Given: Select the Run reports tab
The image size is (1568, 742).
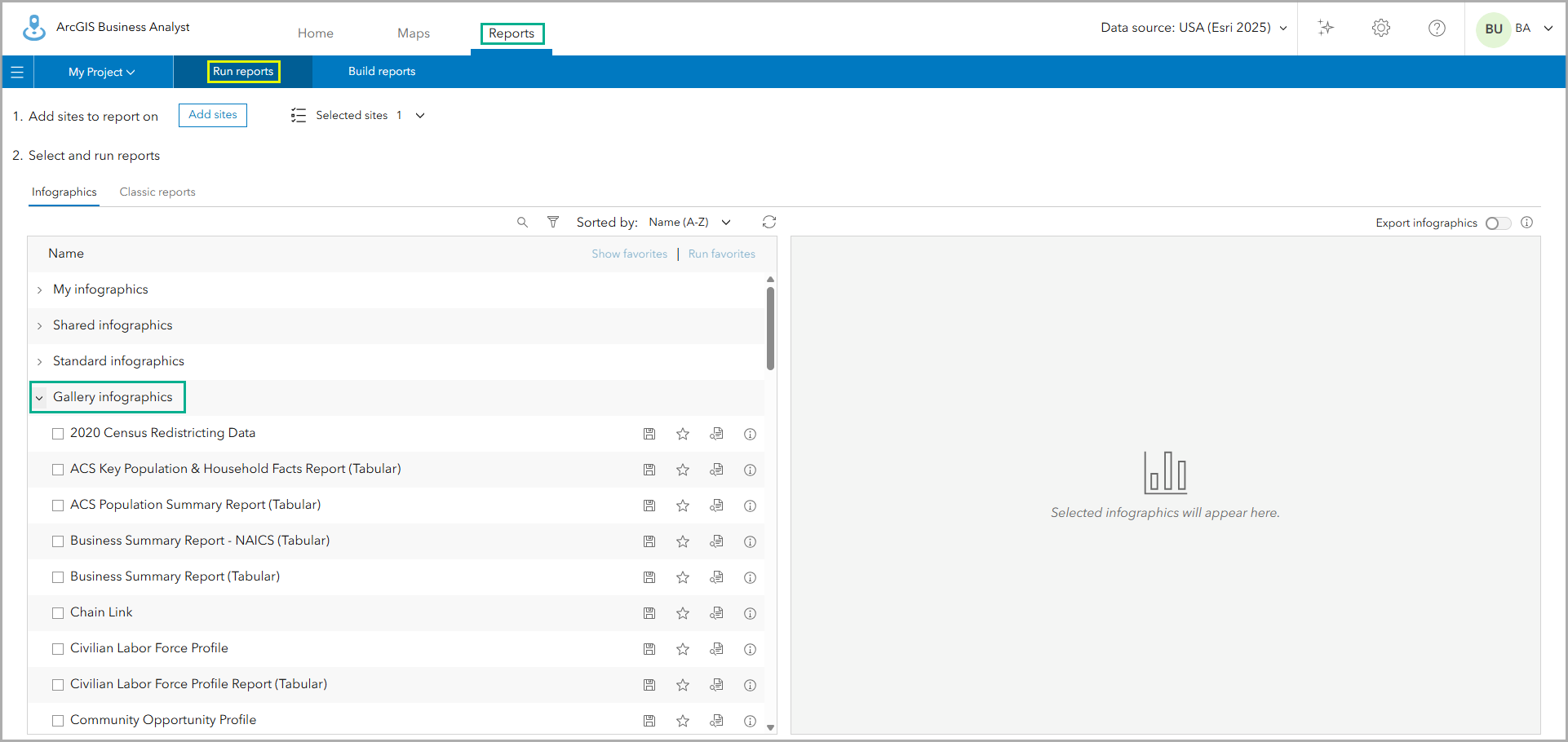Looking at the screenshot, I should click(x=243, y=72).
